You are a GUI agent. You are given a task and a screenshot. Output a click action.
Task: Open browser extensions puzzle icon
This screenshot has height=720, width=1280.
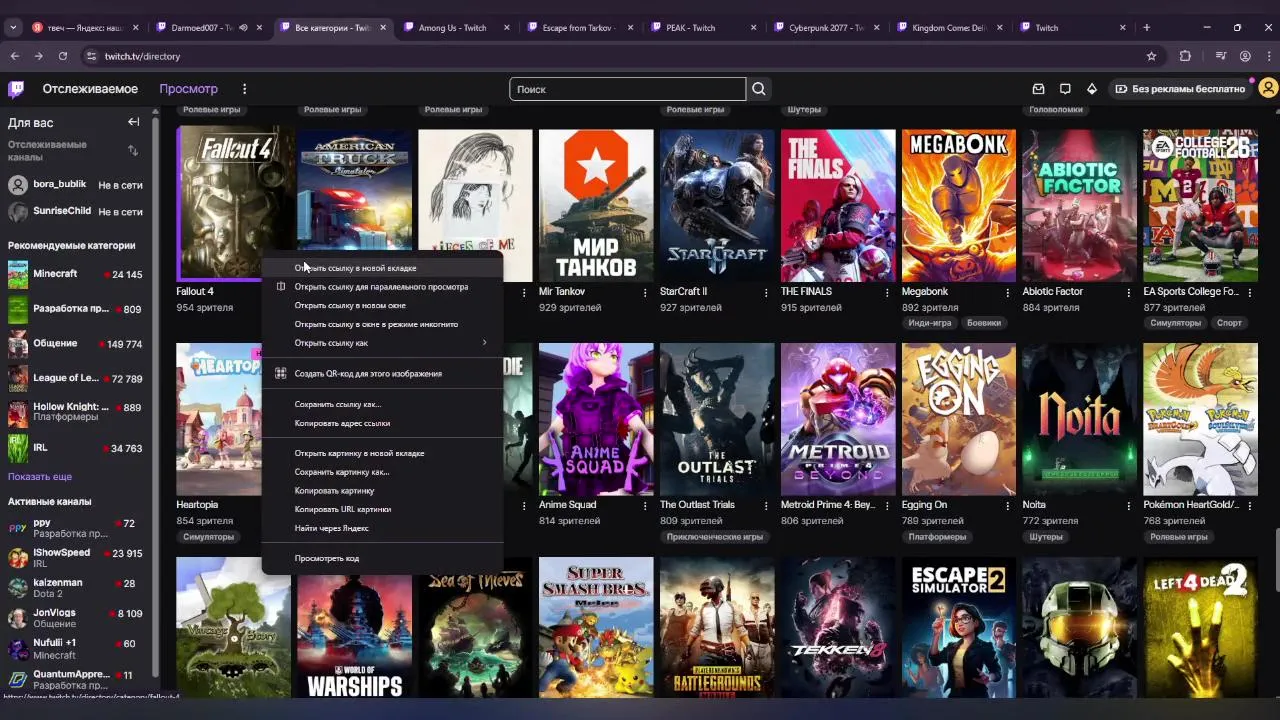click(1185, 56)
